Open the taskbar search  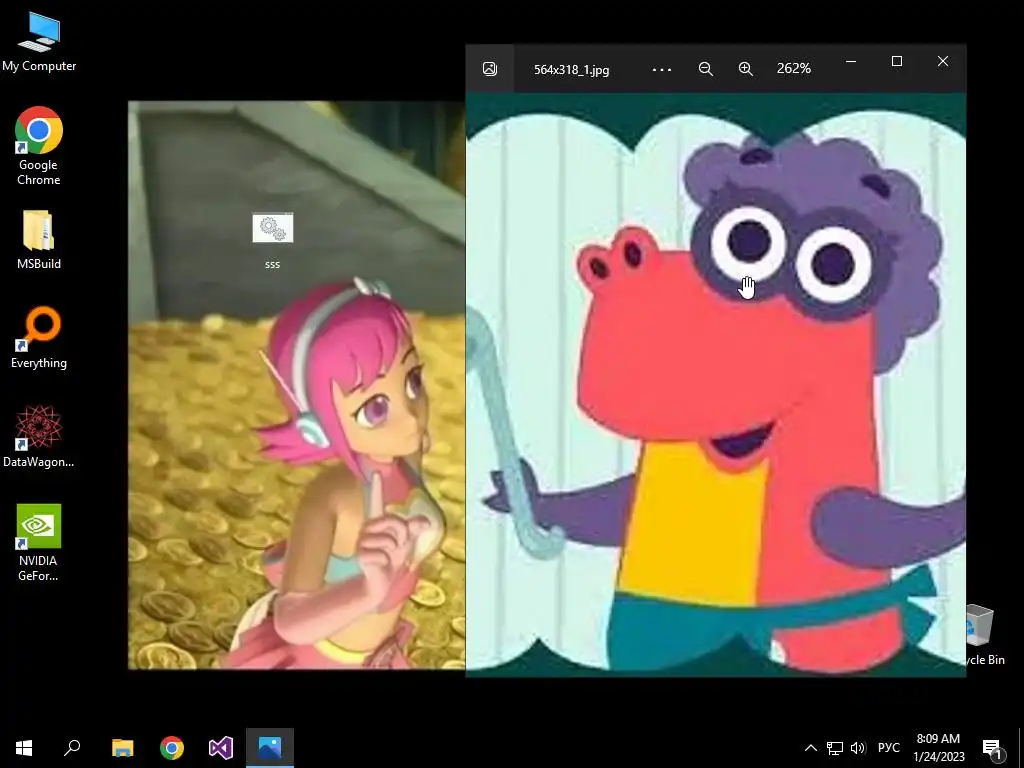[72, 748]
